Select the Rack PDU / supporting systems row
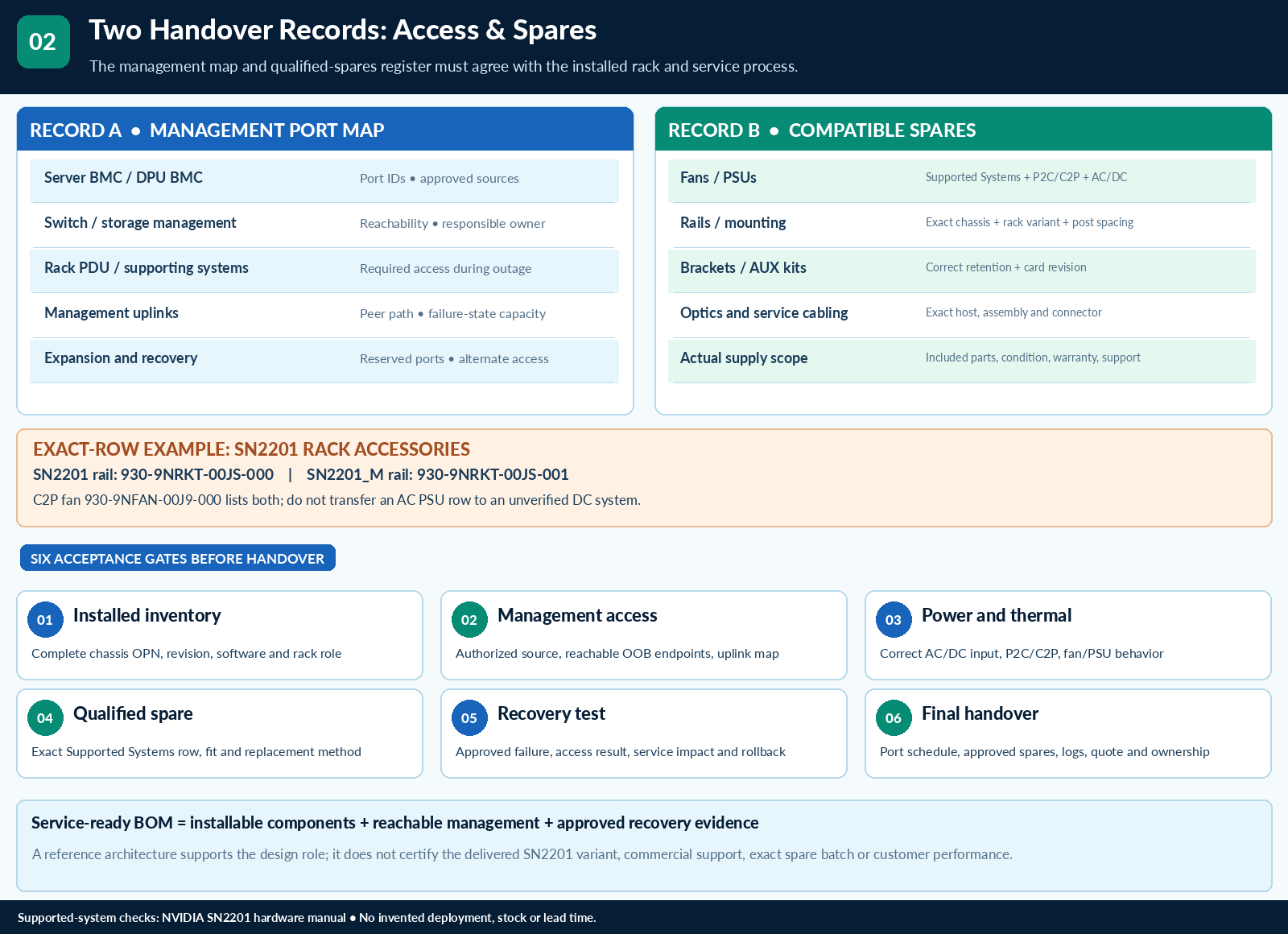The image size is (1288, 934). 324,271
